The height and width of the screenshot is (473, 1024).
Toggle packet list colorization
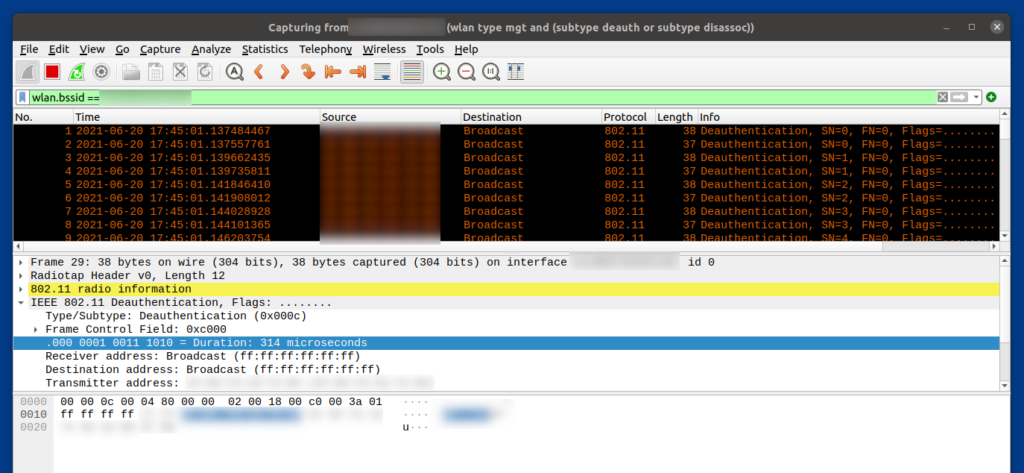click(411, 72)
